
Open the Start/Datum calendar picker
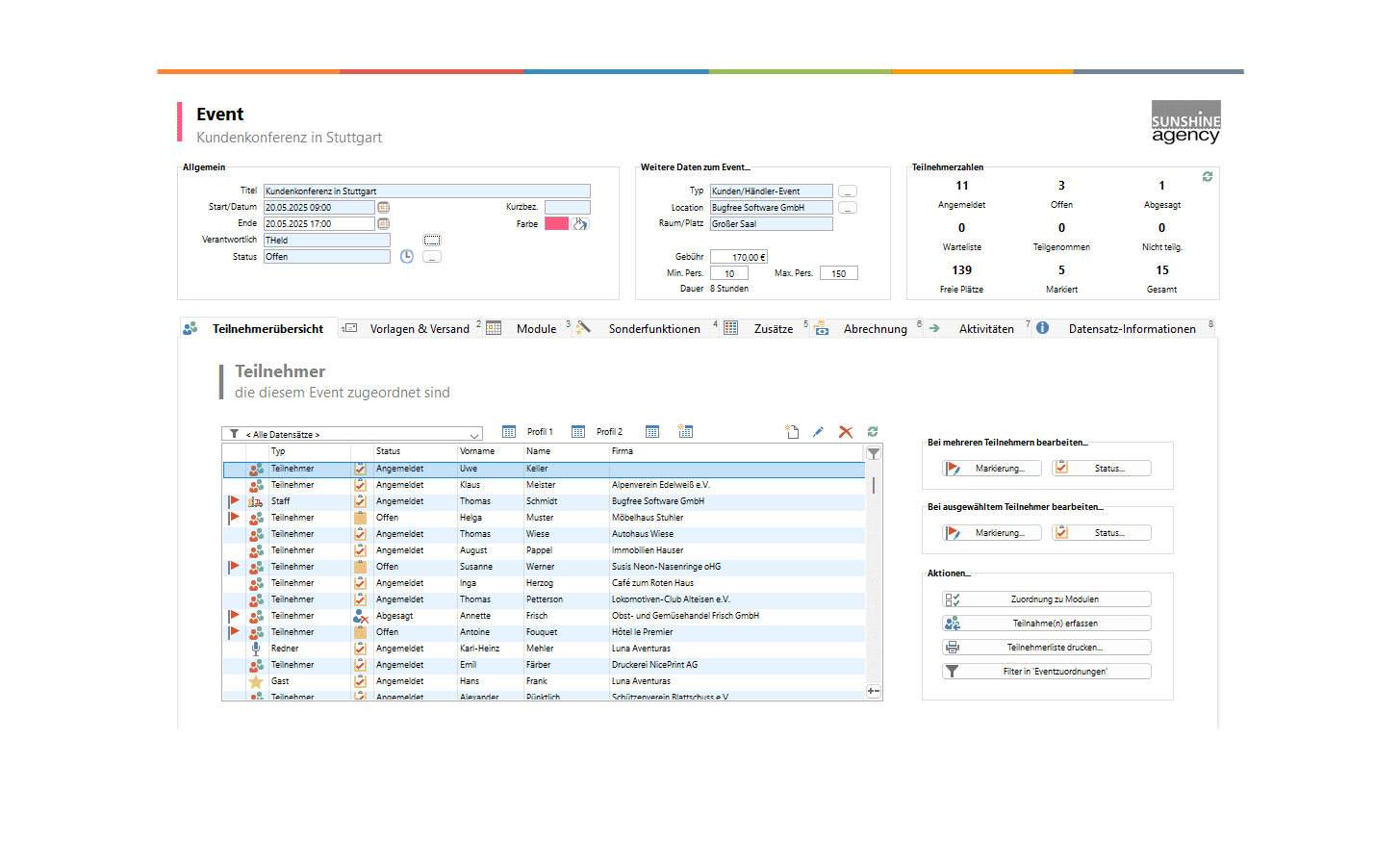pyautogui.click(x=383, y=208)
